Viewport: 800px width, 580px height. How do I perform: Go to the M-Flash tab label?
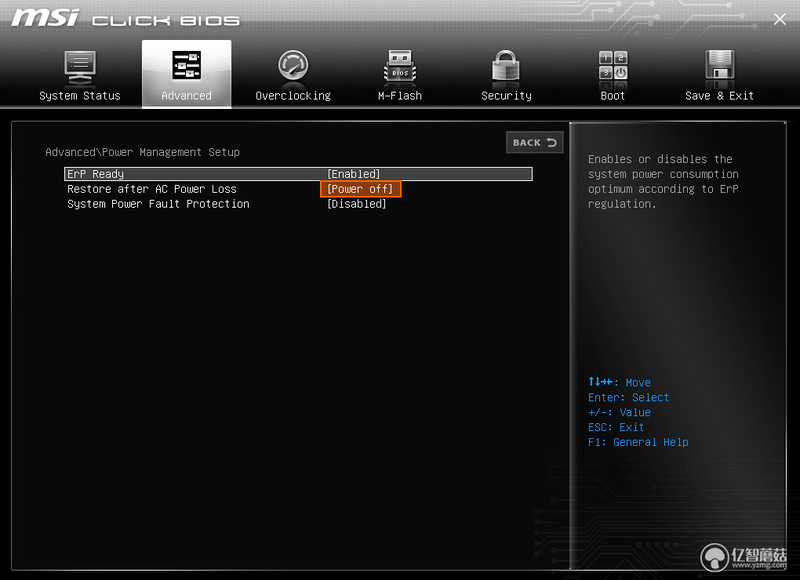400,96
